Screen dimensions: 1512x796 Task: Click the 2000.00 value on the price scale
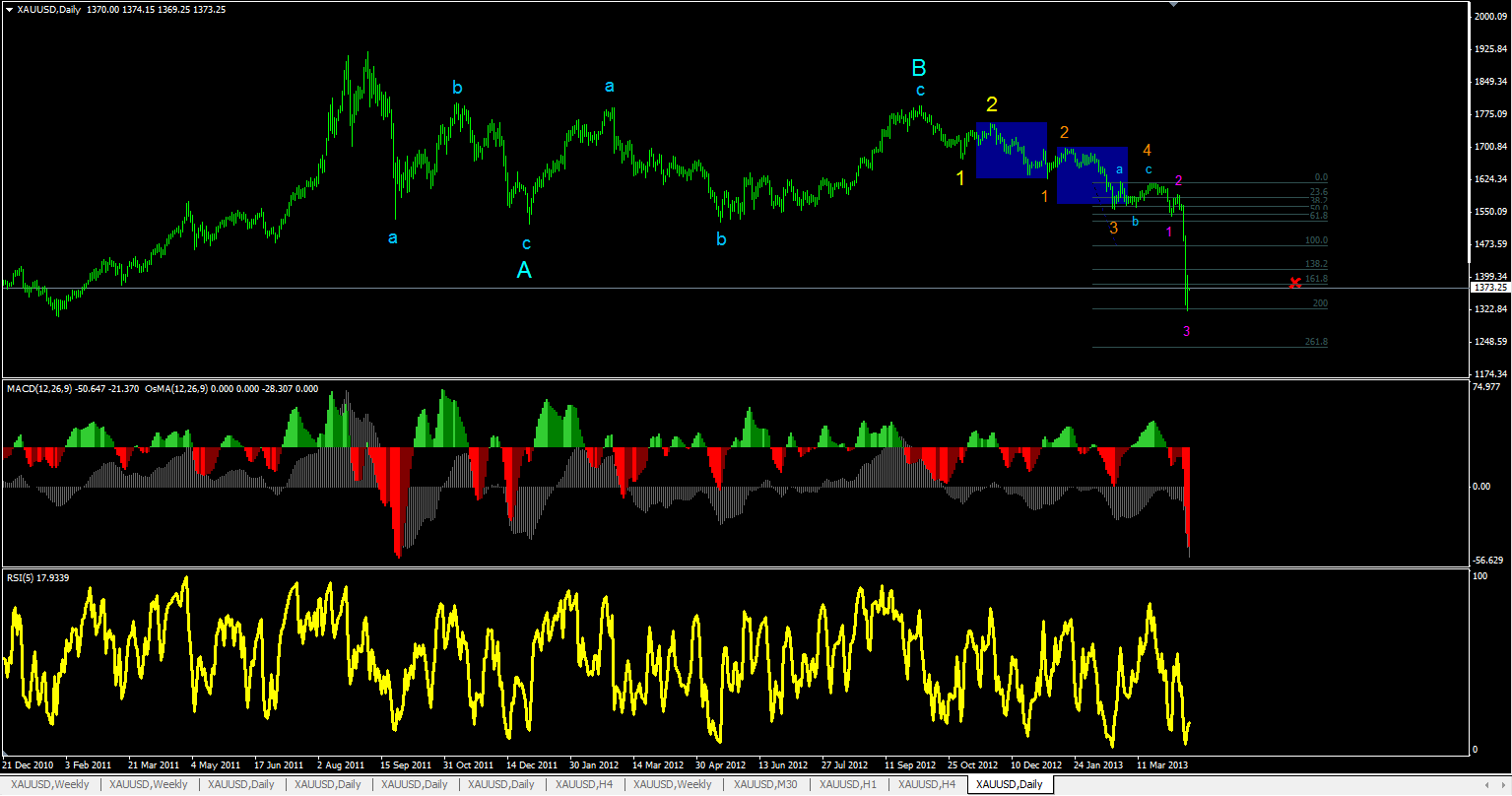1488,17
